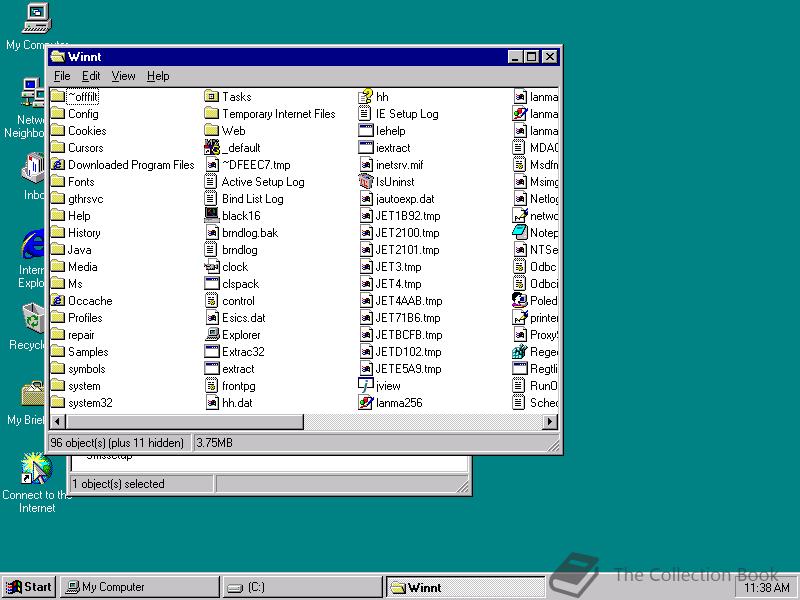Select the Iehelp program icon
This screenshot has height=600, width=800.
click(366, 131)
